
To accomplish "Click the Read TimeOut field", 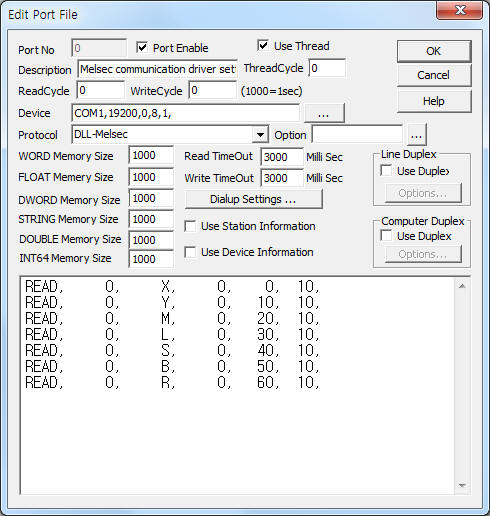I will click(282, 157).
